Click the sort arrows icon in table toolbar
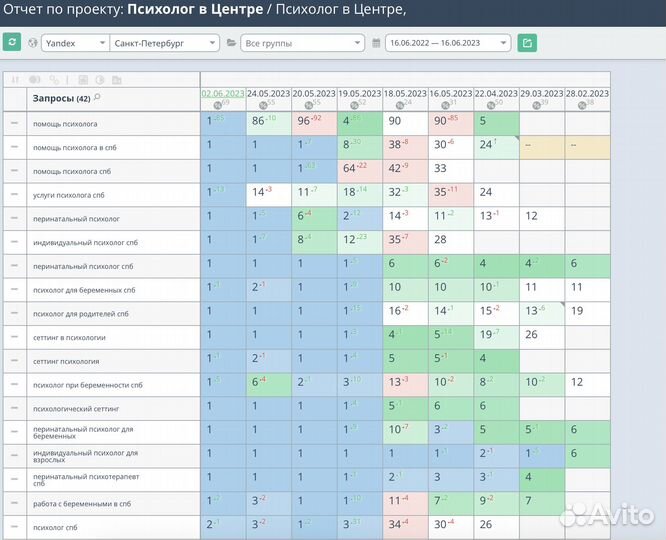 [x=15, y=79]
